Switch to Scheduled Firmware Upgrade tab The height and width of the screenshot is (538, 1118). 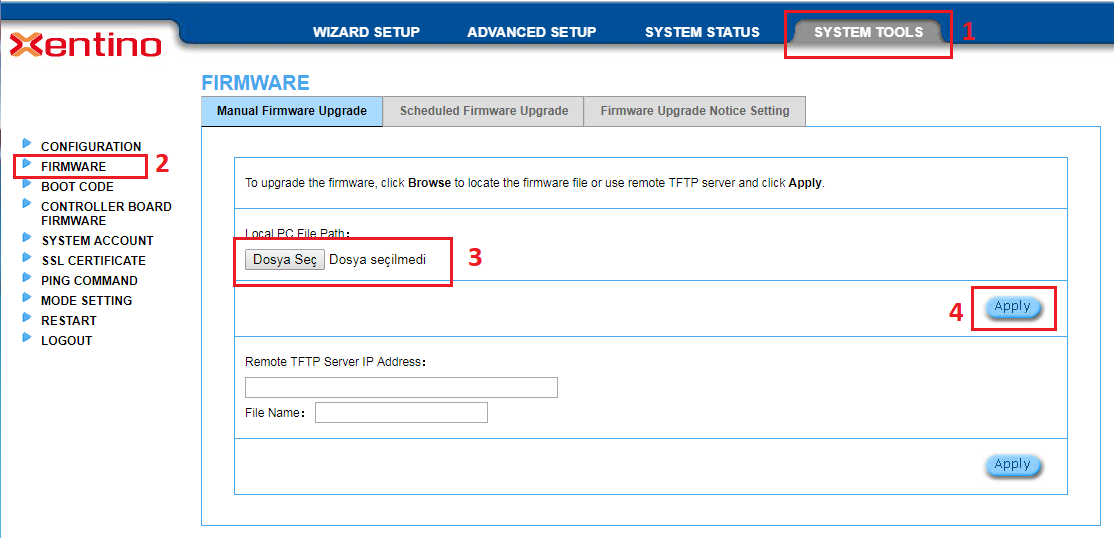[484, 111]
